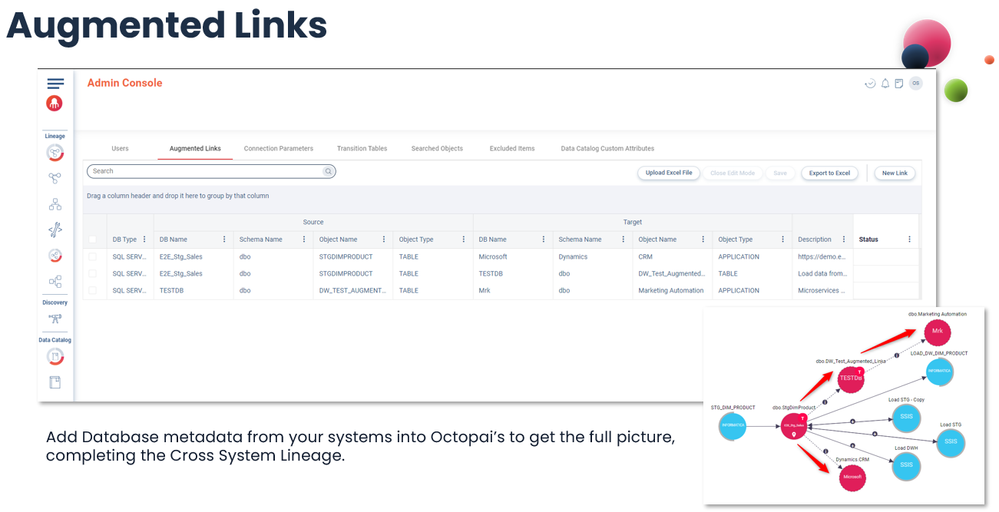The height and width of the screenshot is (512, 999).
Task: Switch to the Users tab
Action: point(120,148)
